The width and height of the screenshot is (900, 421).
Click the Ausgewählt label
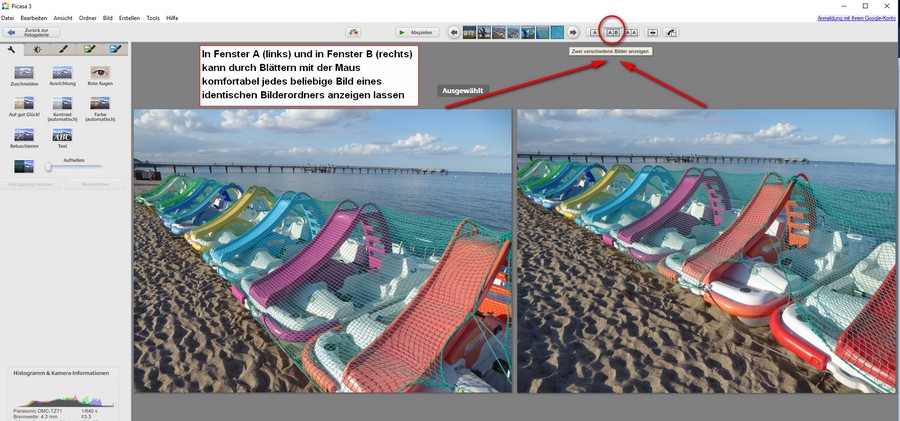click(463, 91)
